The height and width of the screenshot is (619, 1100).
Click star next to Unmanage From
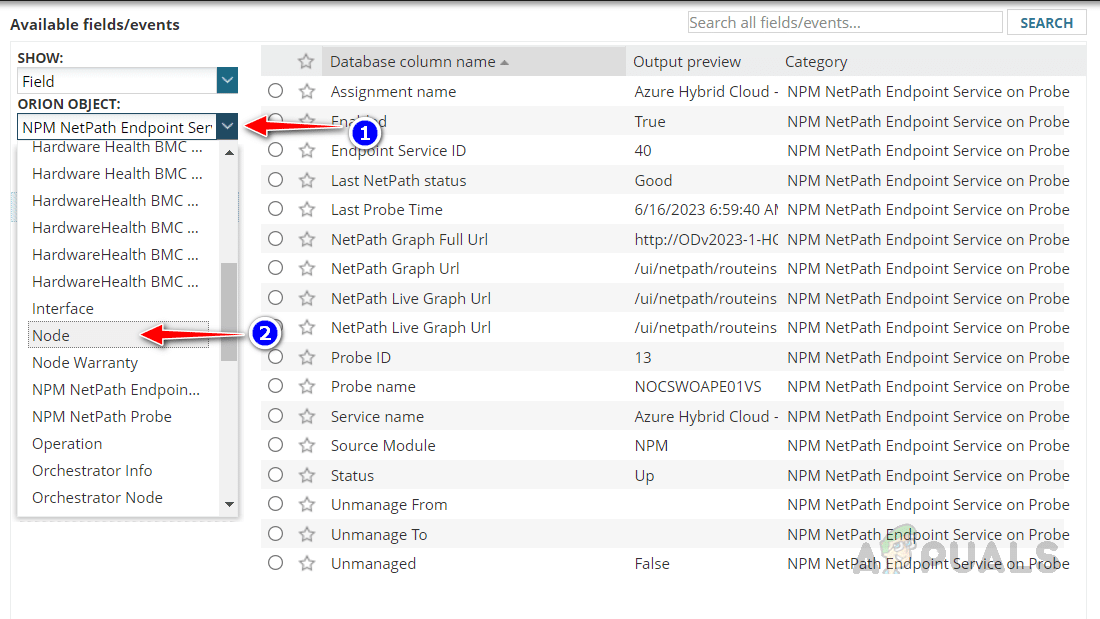tap(307, 505)
